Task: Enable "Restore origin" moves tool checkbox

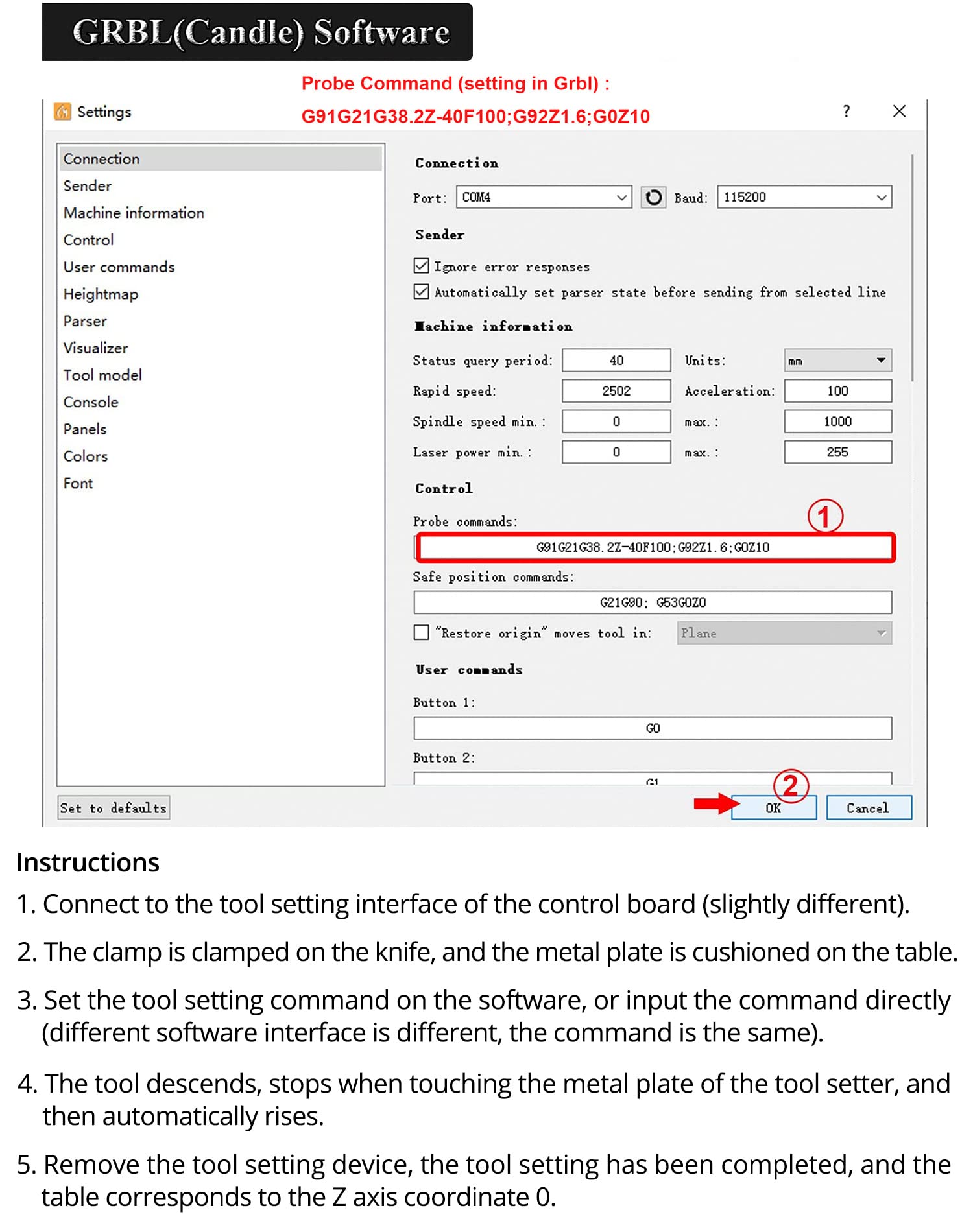Action: coord(422,632)
